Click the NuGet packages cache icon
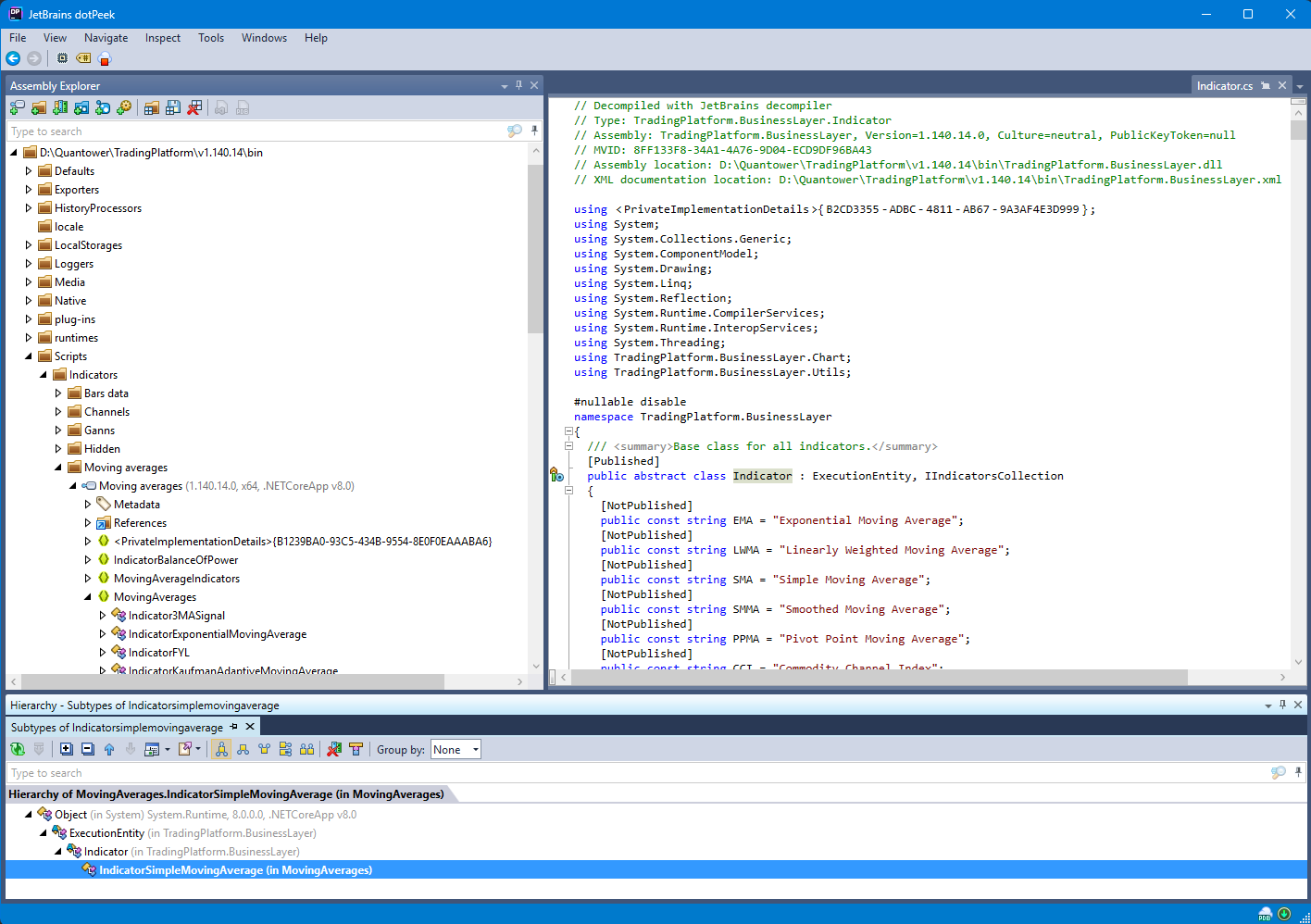1311x924 pixels. coord(124,108)
